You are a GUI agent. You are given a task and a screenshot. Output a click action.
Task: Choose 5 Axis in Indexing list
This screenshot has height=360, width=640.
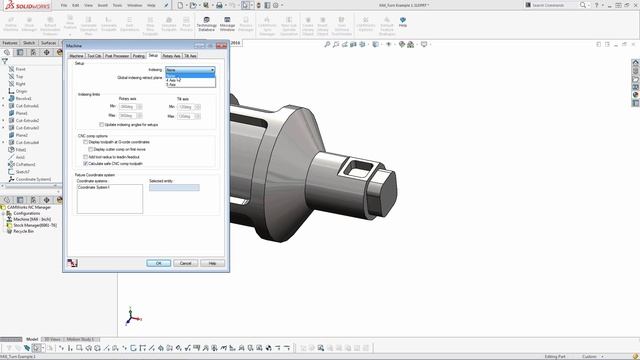[190, 84]
